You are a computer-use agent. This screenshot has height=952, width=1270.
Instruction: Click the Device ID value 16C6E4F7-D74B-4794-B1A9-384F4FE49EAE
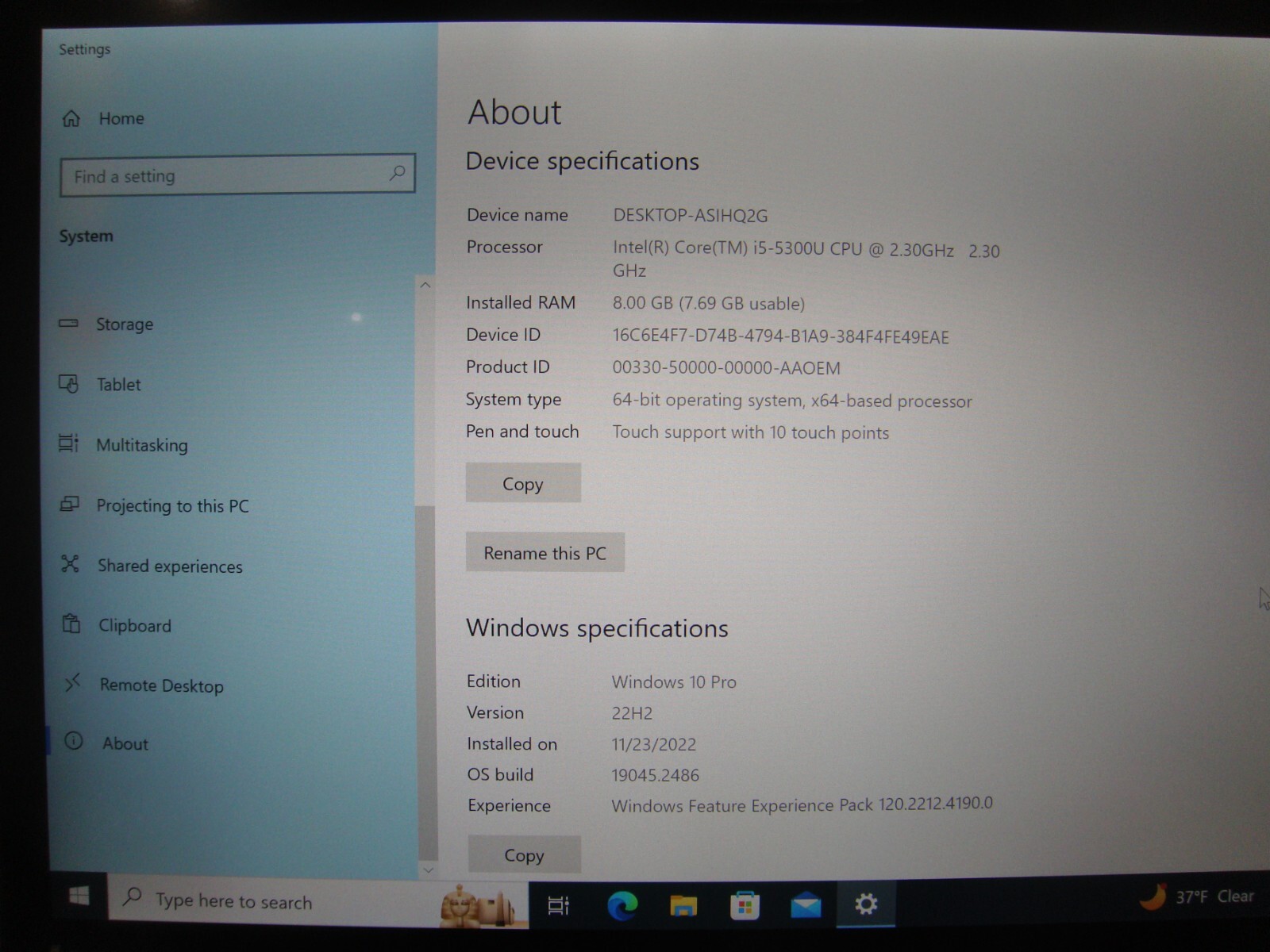tap(780, 336)
